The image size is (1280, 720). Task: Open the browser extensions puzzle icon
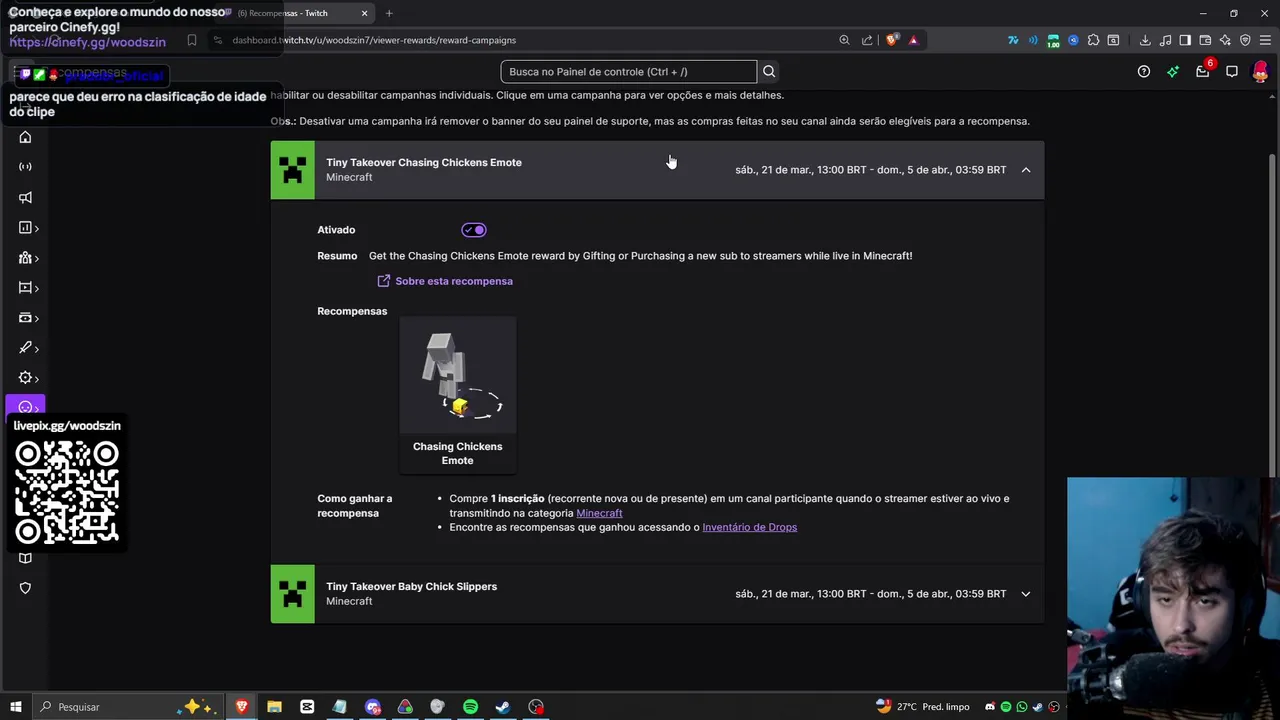[1093, 40]
